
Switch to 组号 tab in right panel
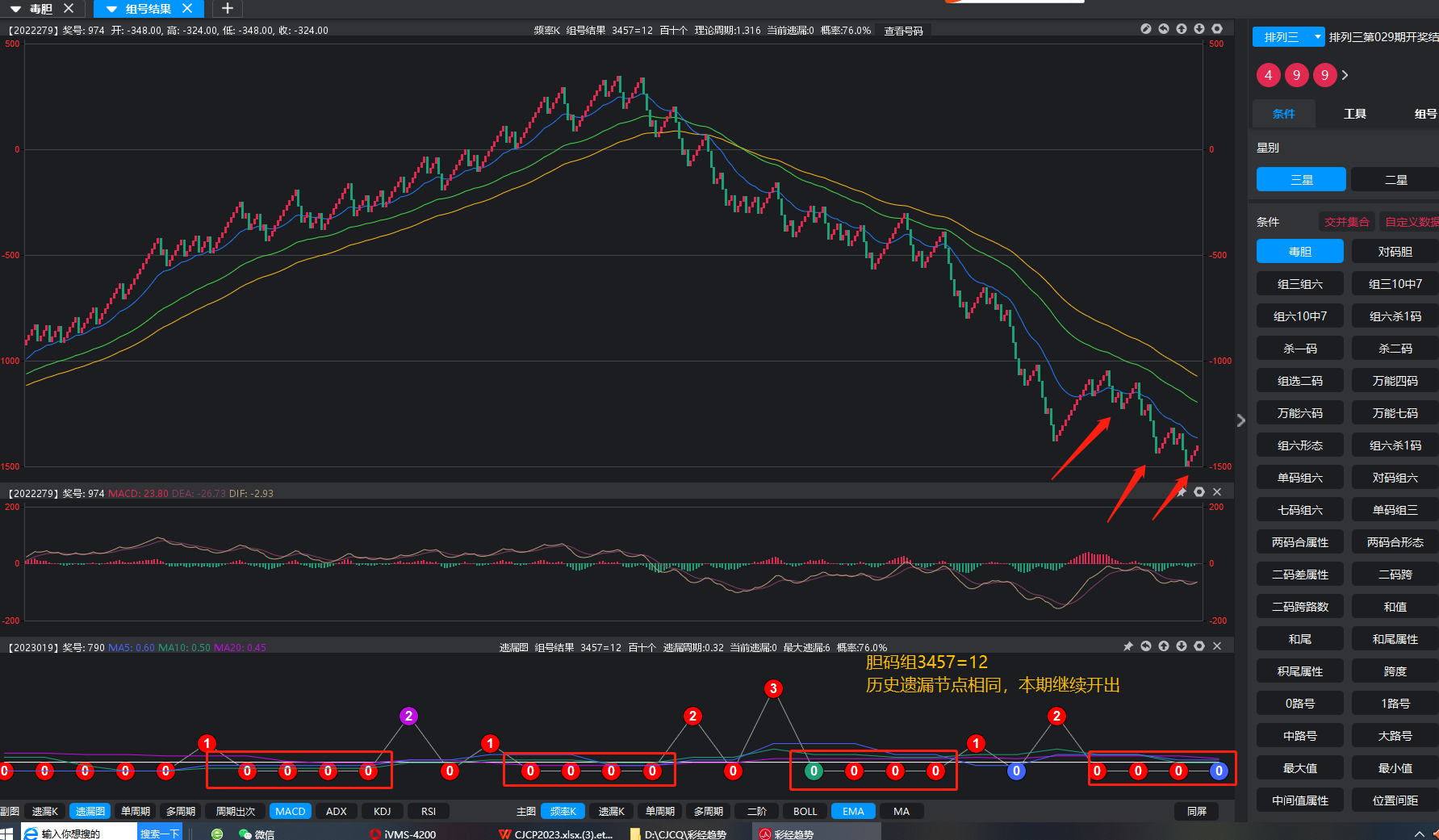coord(1424,114)
